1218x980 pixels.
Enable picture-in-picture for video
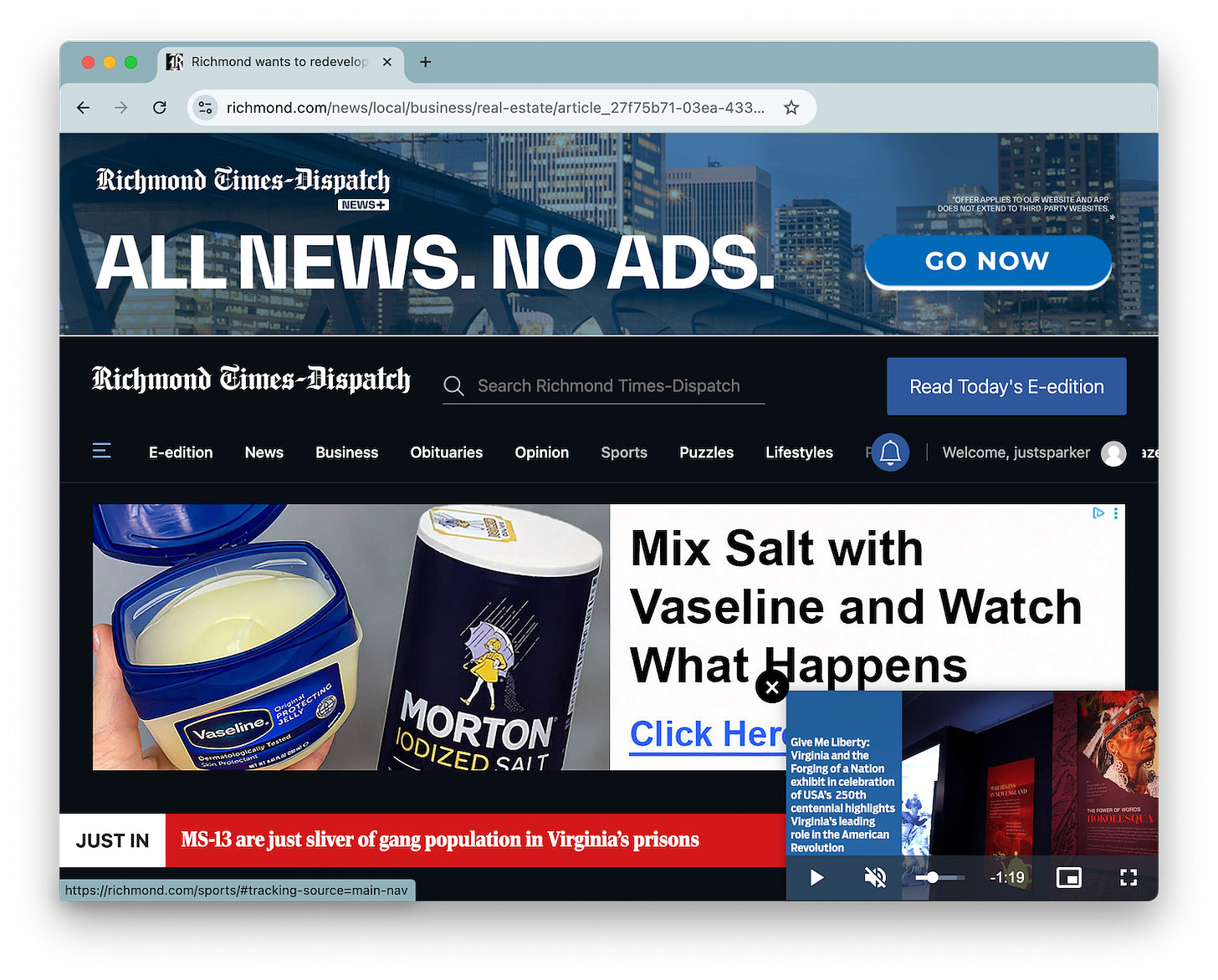tap(1069, 877)
